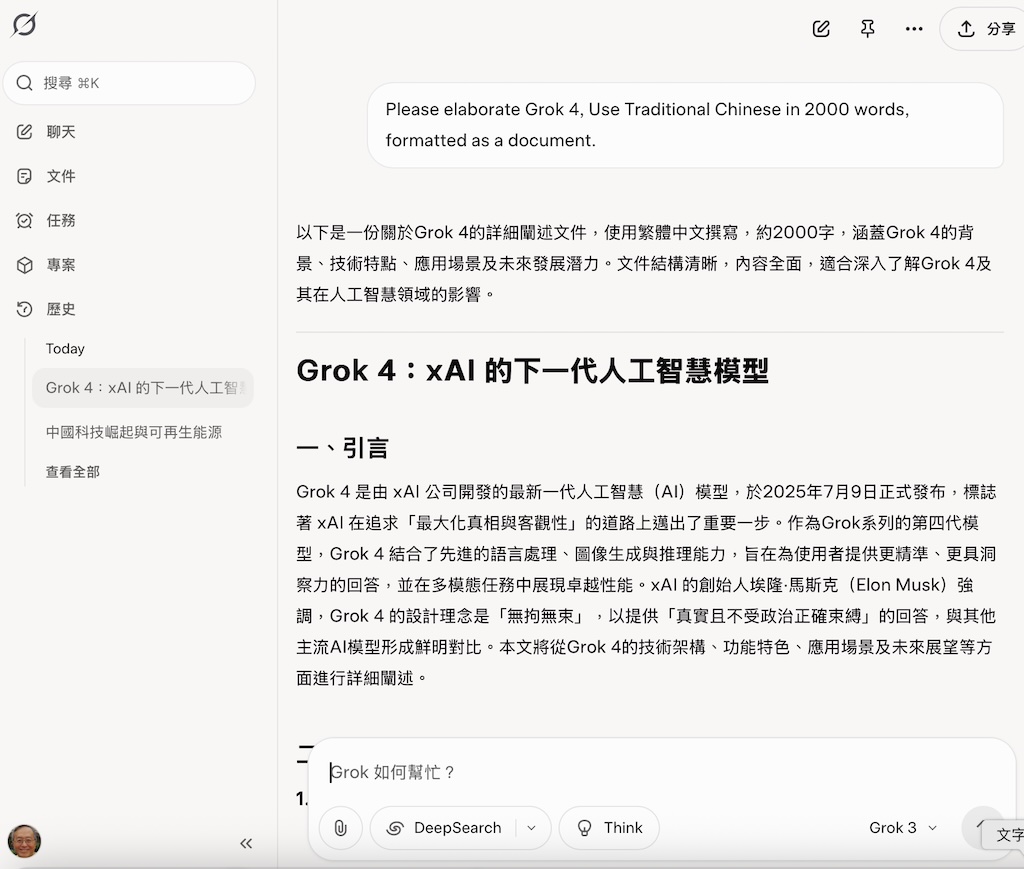Click the search magnifier icon
1024x869 pixels.
24,83
